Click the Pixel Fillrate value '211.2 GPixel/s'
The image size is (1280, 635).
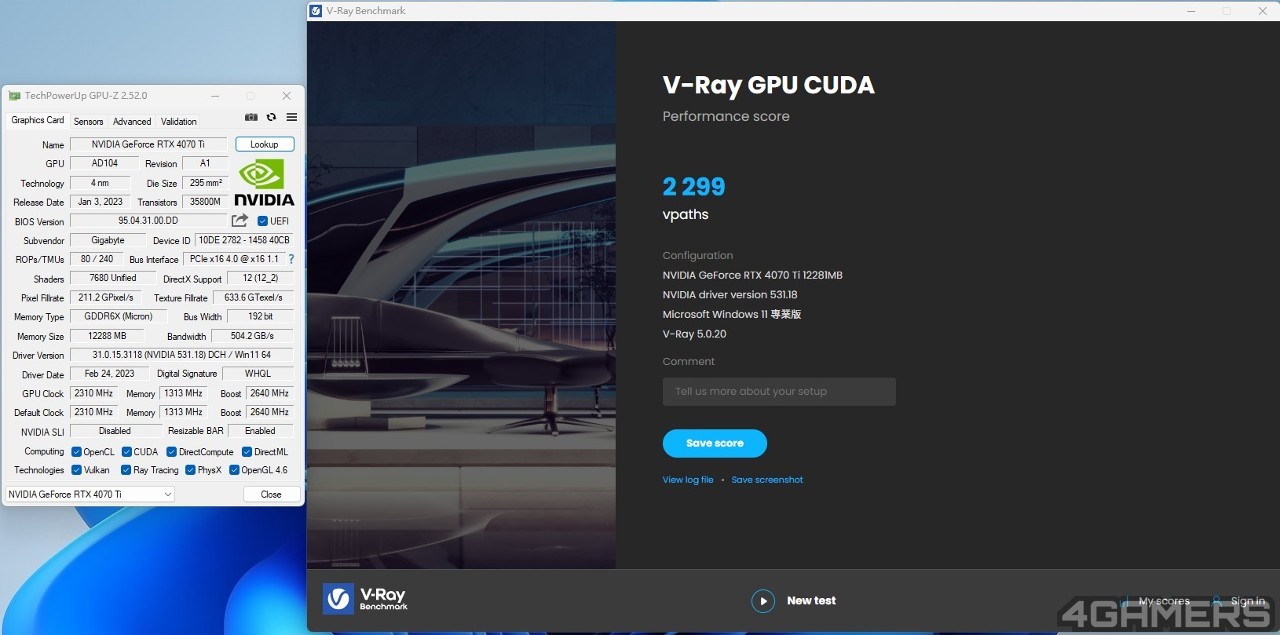tap(106, 298)
